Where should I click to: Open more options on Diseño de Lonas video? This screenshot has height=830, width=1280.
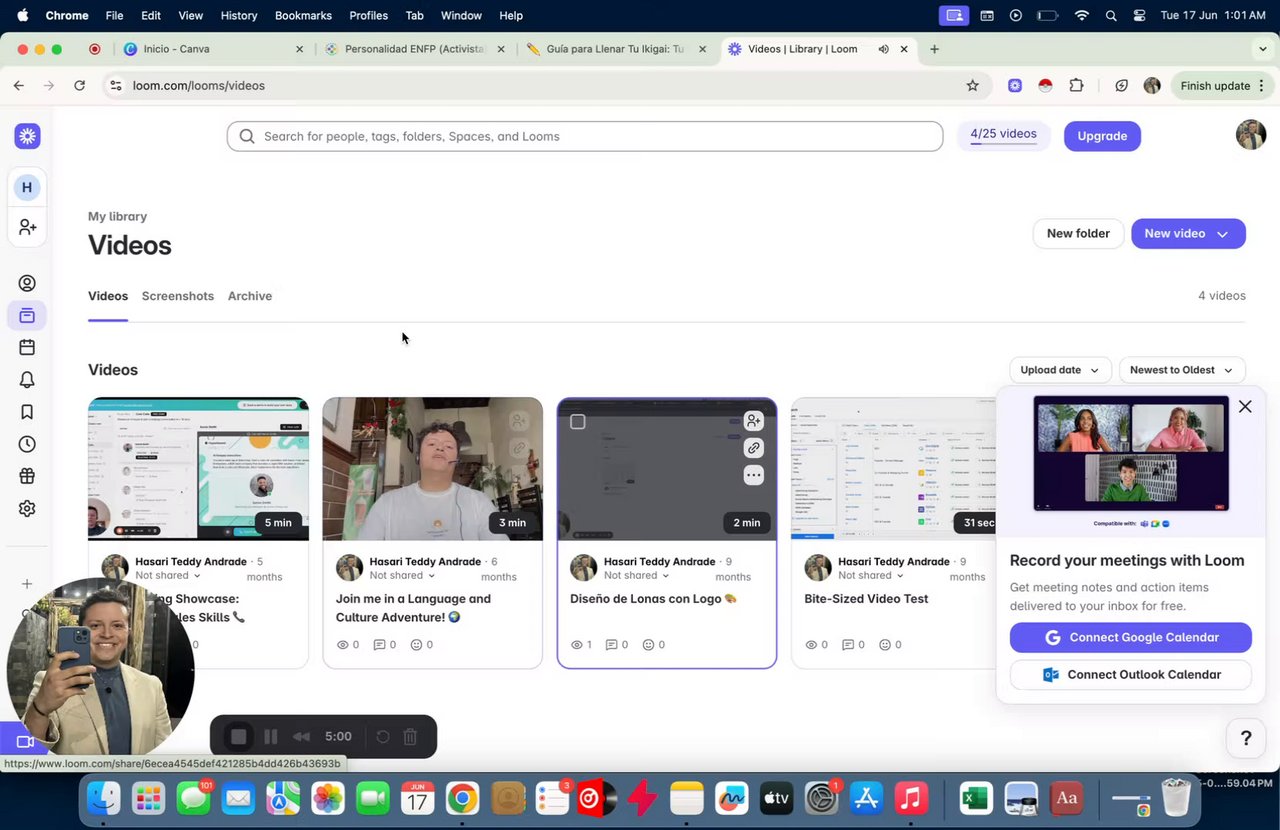click(754, 476)
